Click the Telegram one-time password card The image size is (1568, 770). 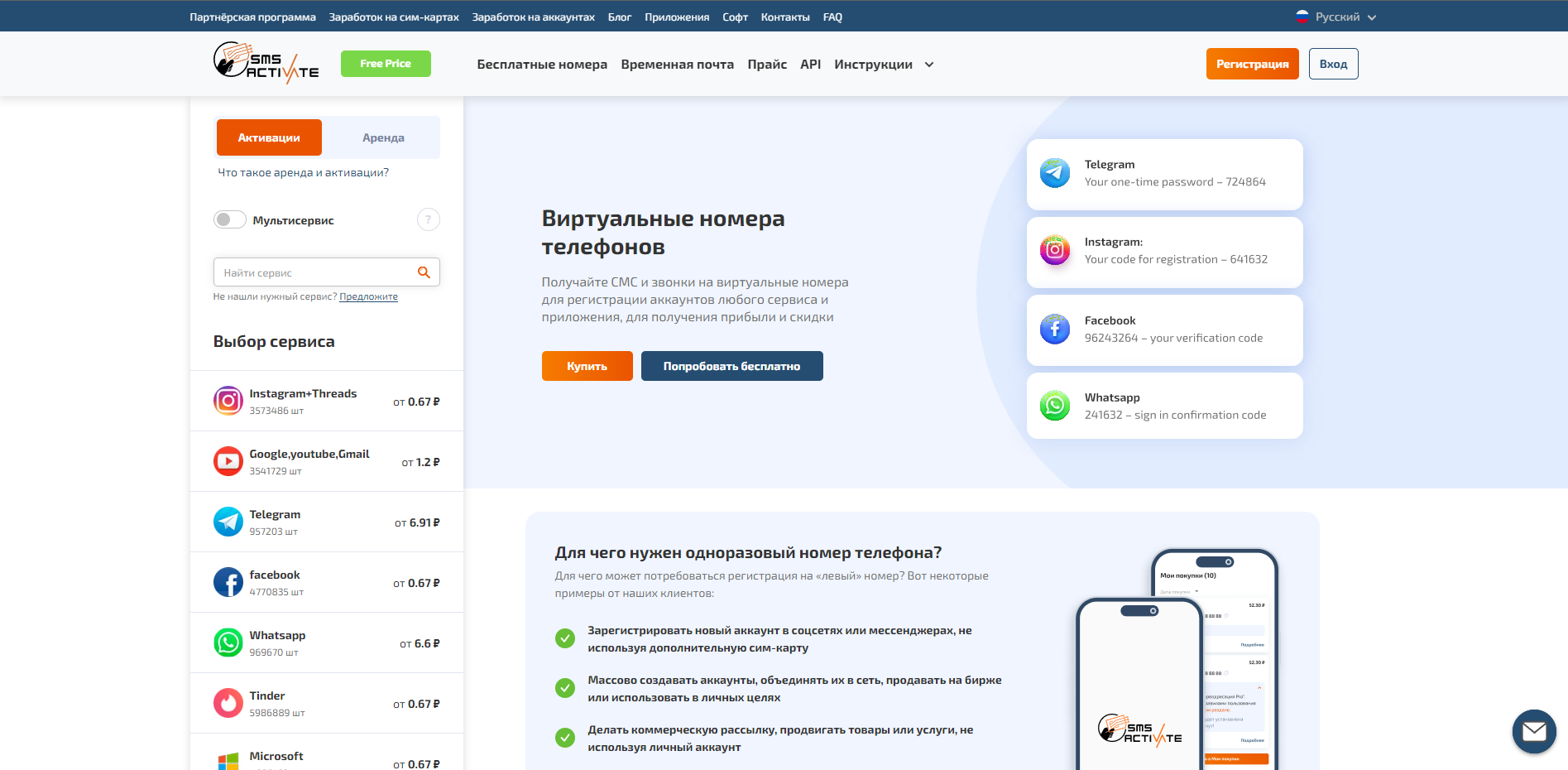point(1165,174)
